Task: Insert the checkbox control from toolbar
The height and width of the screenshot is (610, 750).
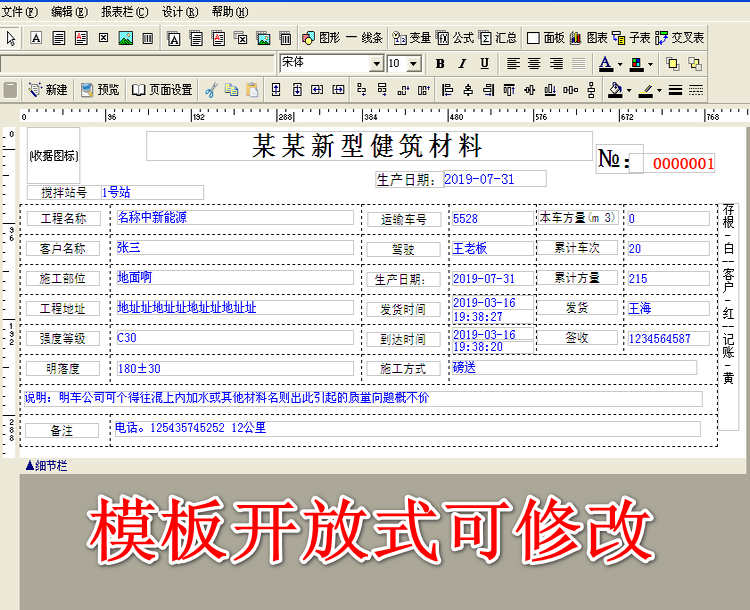Action: (x=103, y=38)
